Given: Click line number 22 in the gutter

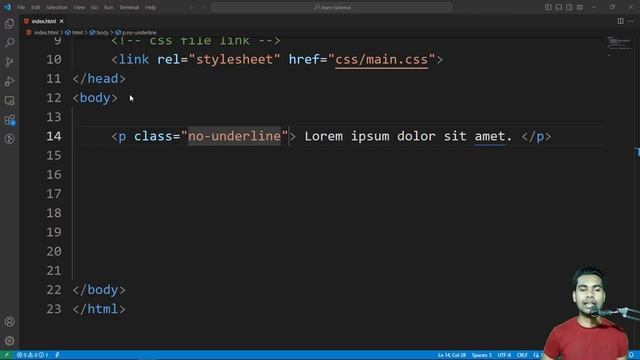Looking at the screenshot, I should pyautogui.click(x=53, y=290).
